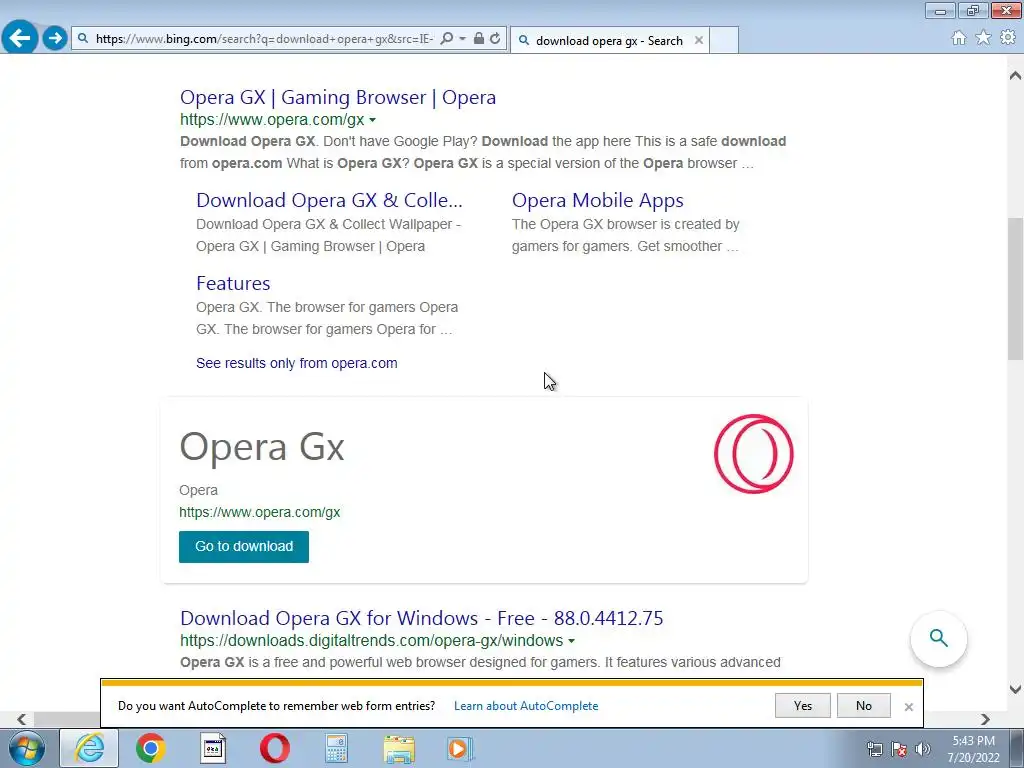Click the horizontal scrollbar left arrow
This screenshot has width=1024, height=768.
click(x=22, y=719)
